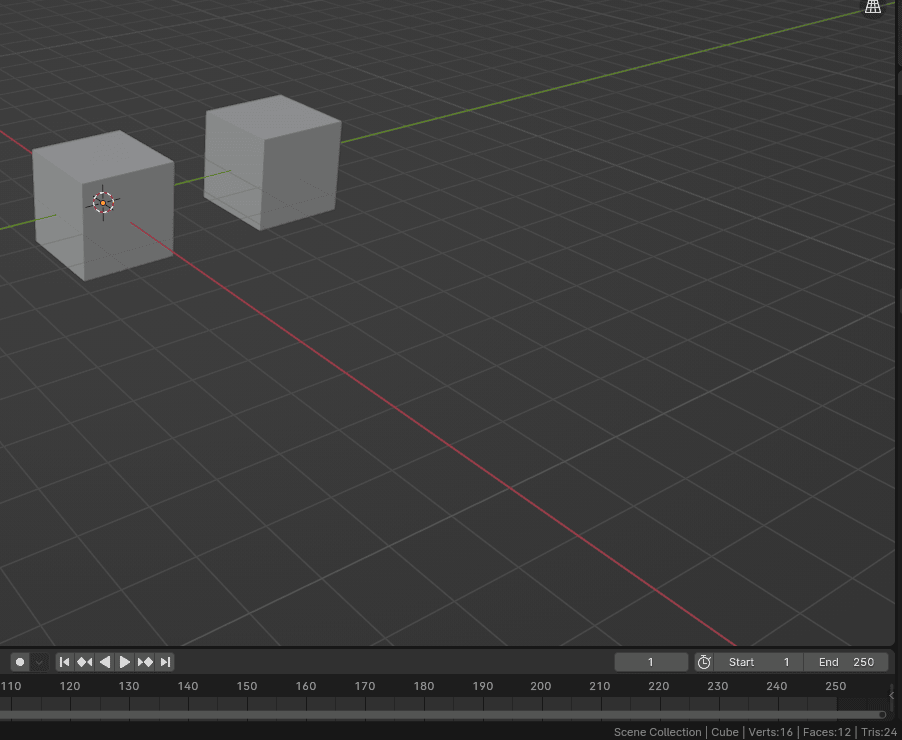Jump to the next keyframe
The image size is (902, 740).
coord(145,662)
